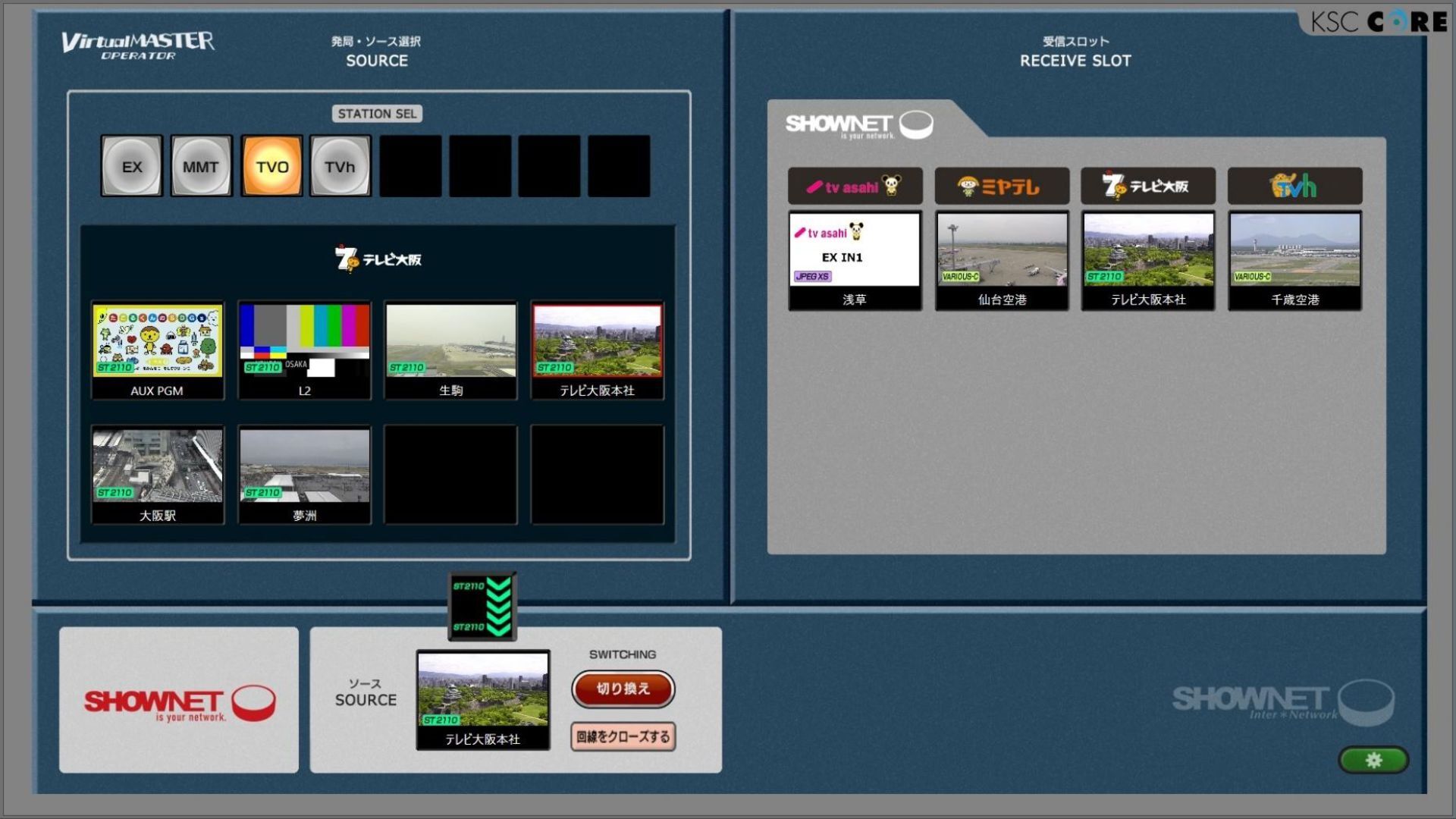Screen dimensions: 1456x819
Task: Click the tv asahi logo header
Action: (x=855, y=186)
